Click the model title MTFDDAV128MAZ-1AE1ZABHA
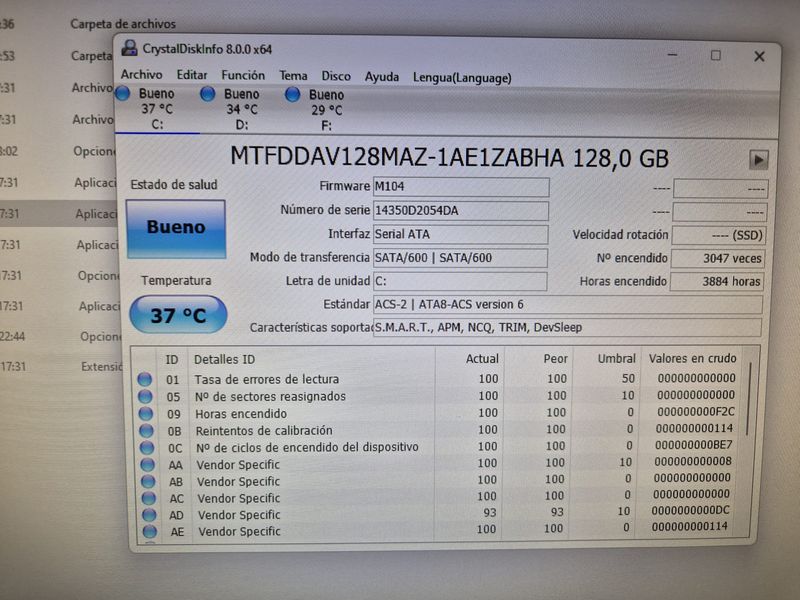 397,157
